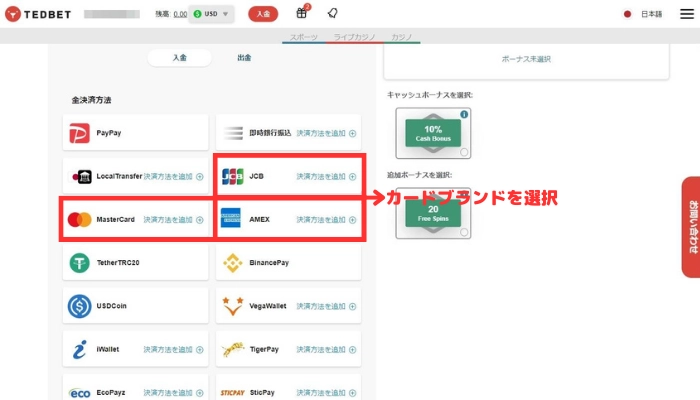Select the LocalTransfer bank icon
The width and height of the screenshot is (700, 400).
82,177
